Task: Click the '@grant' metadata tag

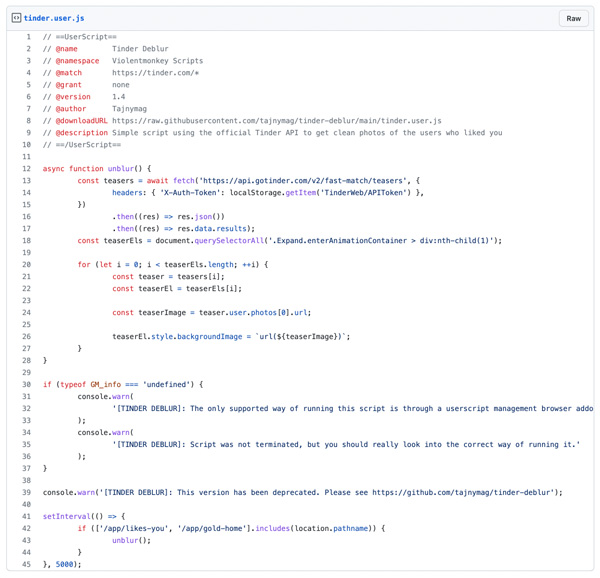Action: click(x=69, y=85)
